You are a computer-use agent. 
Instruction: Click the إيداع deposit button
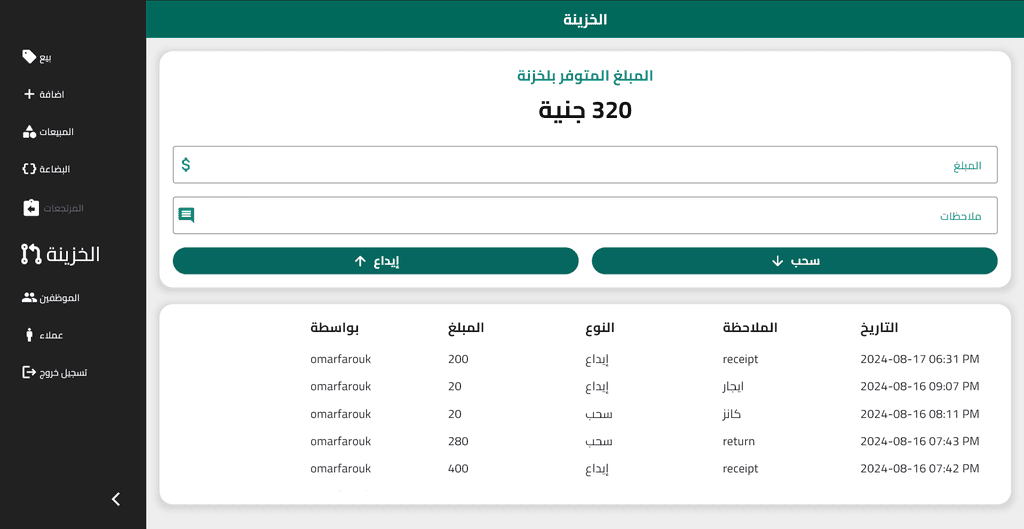pyautogui.click(x=376, y=261)
